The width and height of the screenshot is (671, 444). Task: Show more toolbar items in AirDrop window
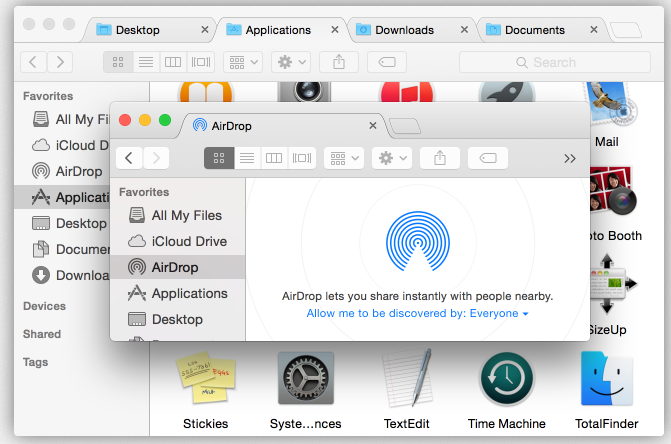tap(570, 159)
